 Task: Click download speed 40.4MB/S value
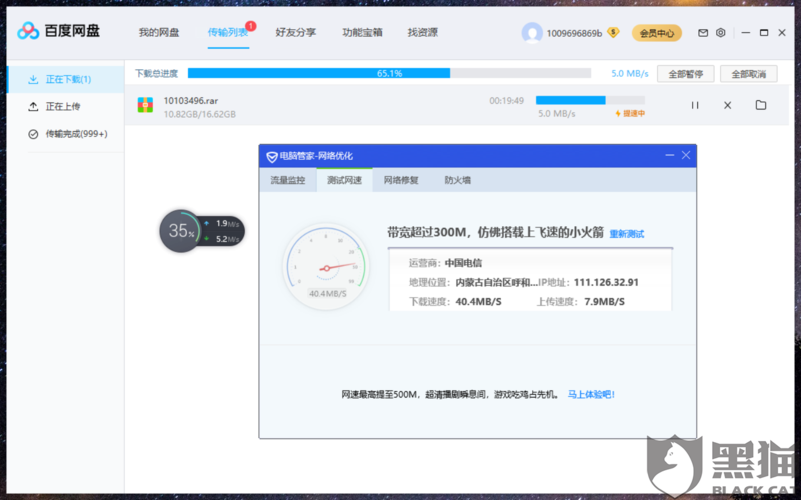click(478, 302)
